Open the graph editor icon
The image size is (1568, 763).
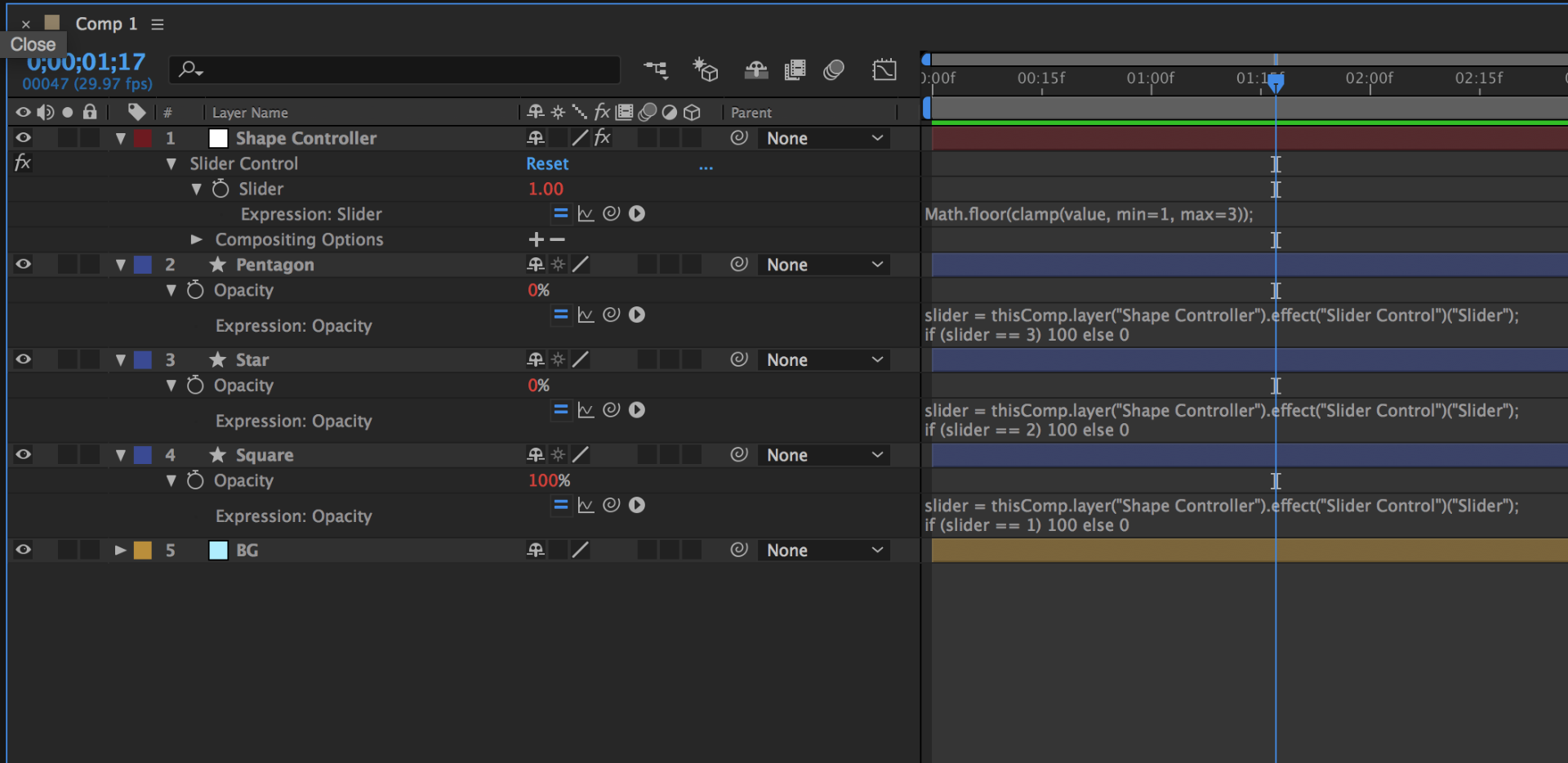point(884,70)
